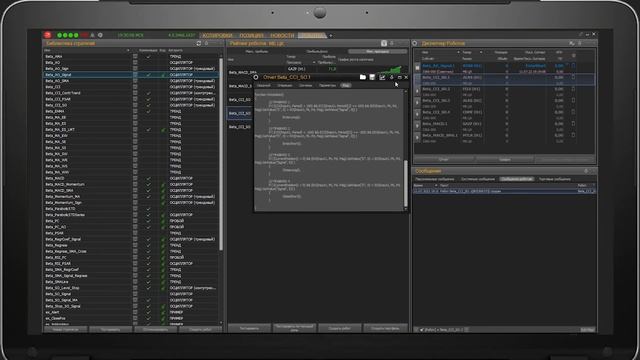640x360 pixels.
Task: Click the icon in the Диспетчер Роботов header, right side
Action: coord(571,43)
